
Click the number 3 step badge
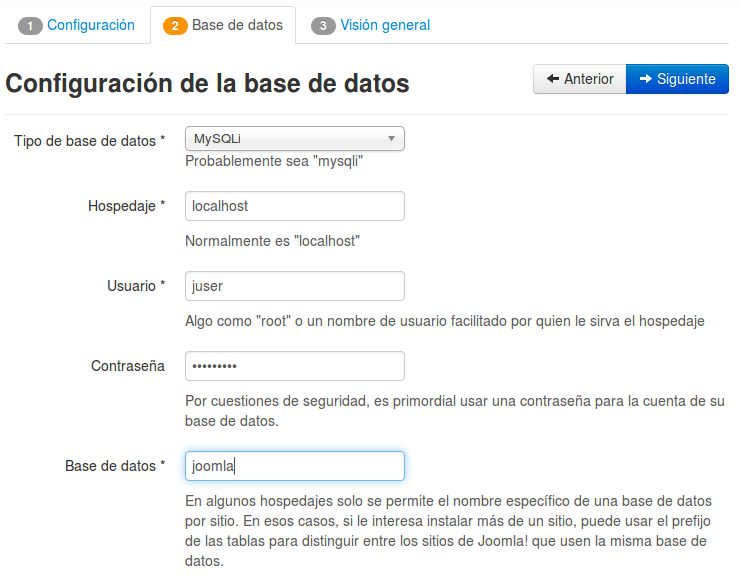point(323,26)
